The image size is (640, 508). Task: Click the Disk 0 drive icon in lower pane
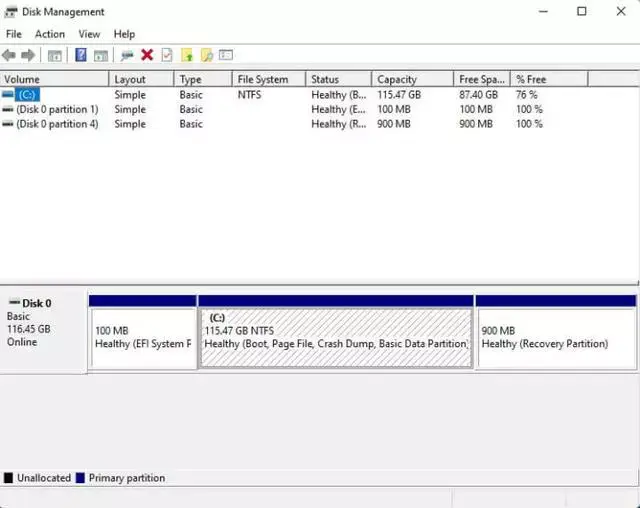(14, 302)
